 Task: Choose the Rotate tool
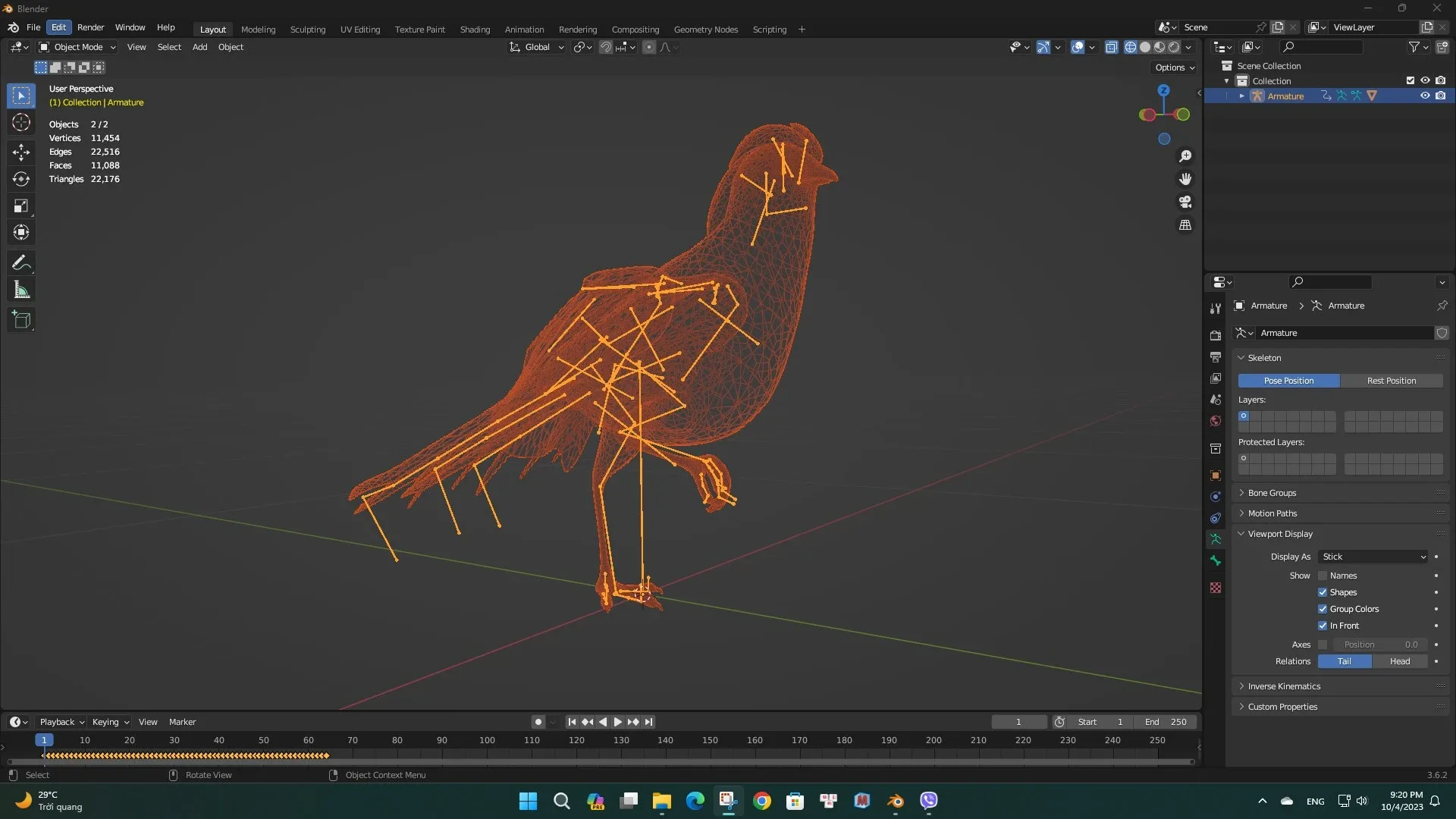point(21,179)
